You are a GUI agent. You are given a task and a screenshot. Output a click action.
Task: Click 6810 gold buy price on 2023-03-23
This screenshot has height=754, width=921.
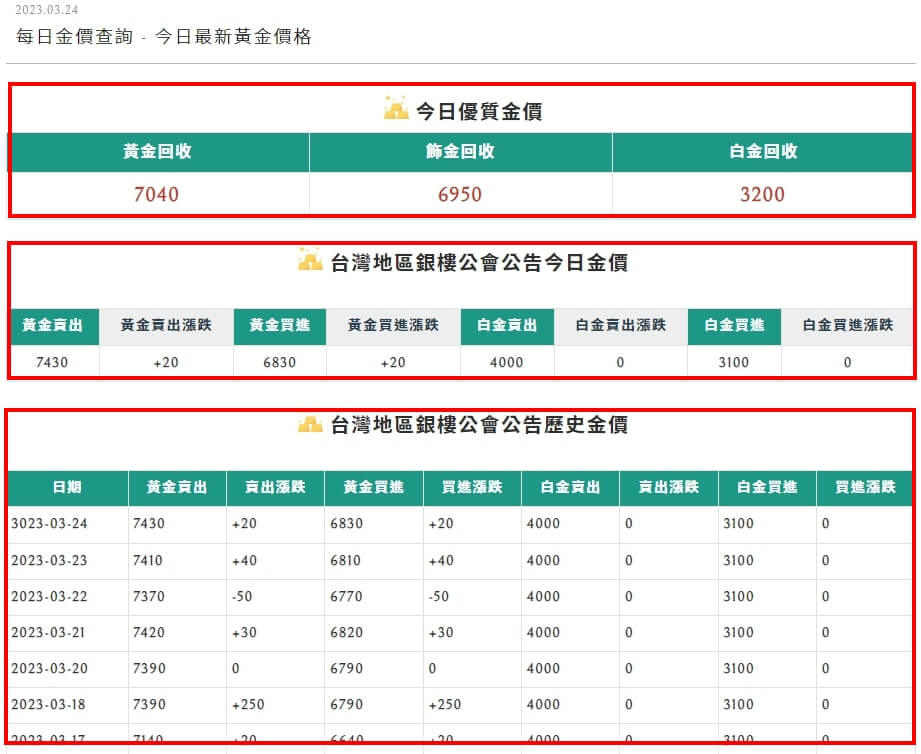coord(345,560)
